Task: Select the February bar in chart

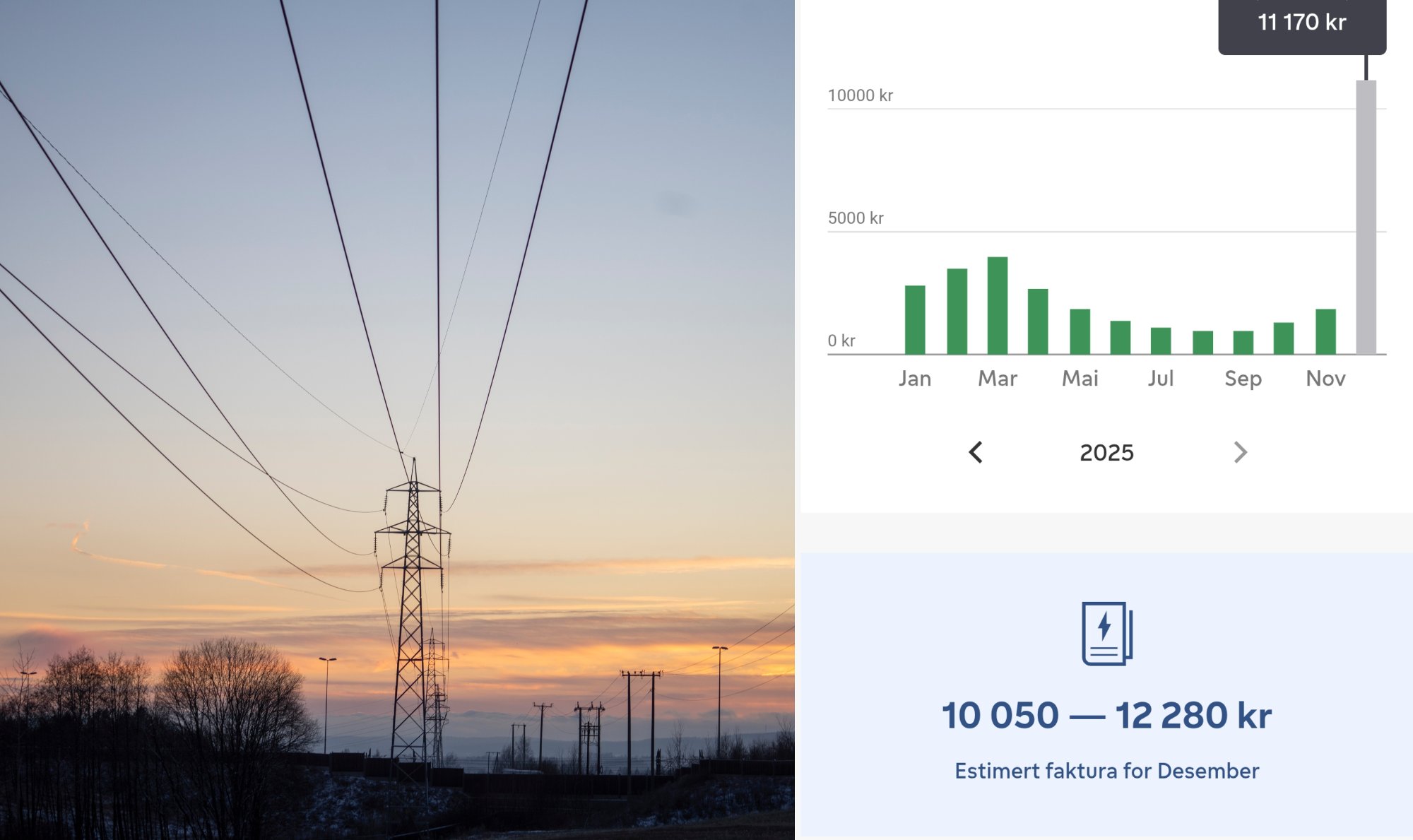Action: [x=957, y=311]
